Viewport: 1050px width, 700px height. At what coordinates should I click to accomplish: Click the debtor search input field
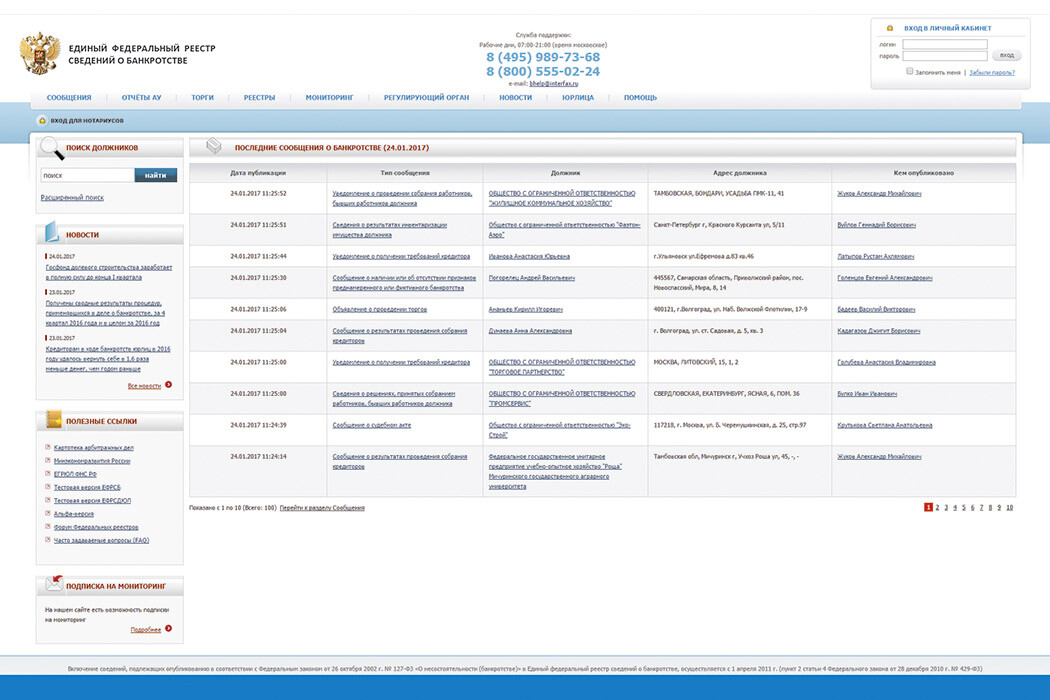point(88,176)
